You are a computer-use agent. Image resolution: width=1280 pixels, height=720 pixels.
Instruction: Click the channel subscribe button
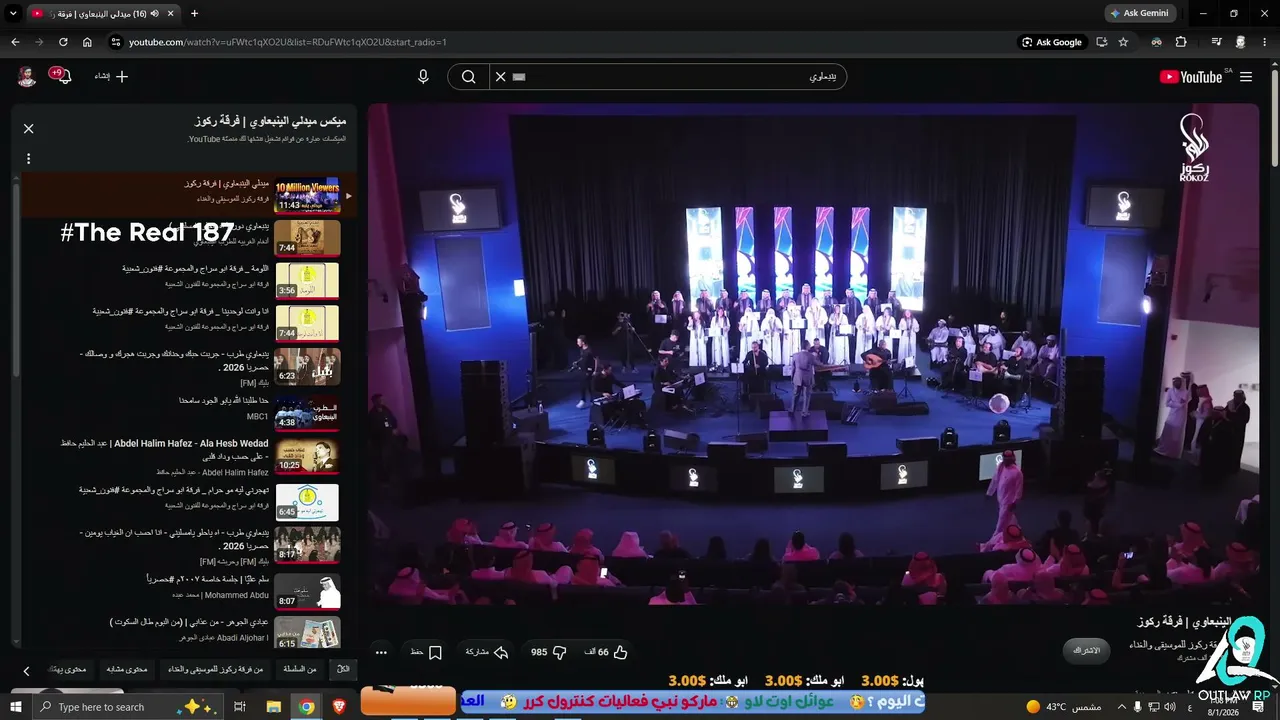pos(1086,651)
